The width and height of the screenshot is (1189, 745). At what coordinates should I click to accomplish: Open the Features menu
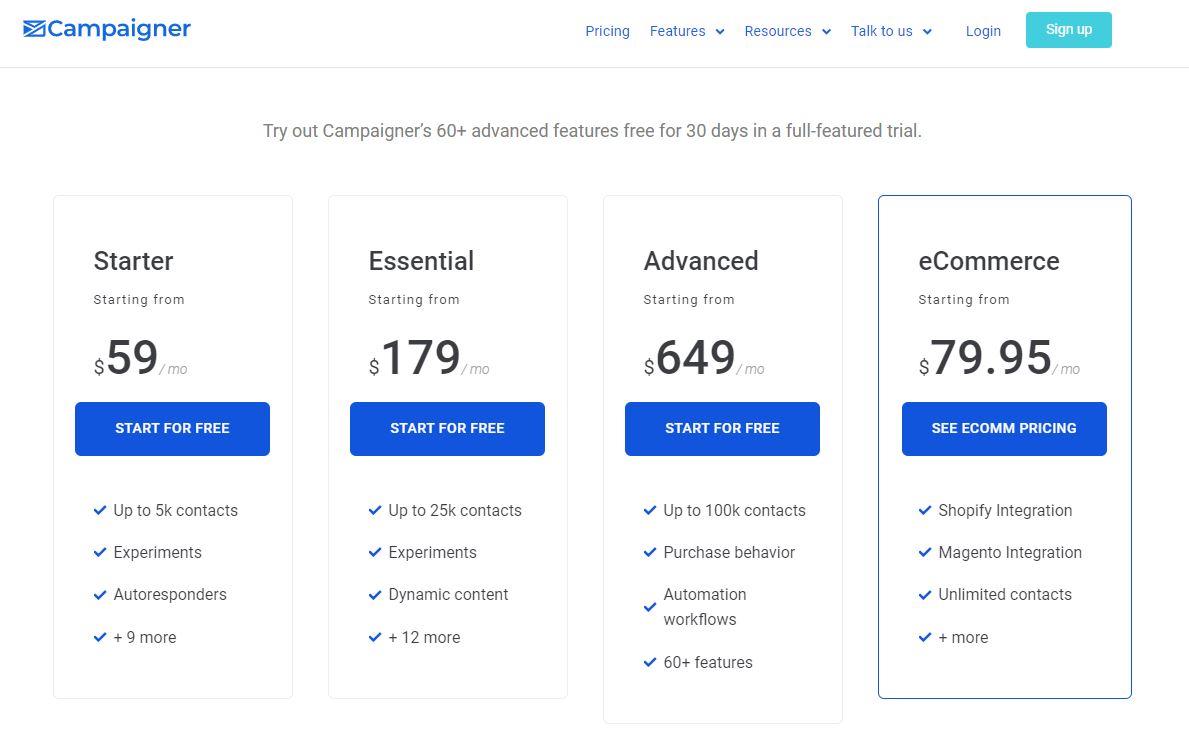[x=677, y=31]
